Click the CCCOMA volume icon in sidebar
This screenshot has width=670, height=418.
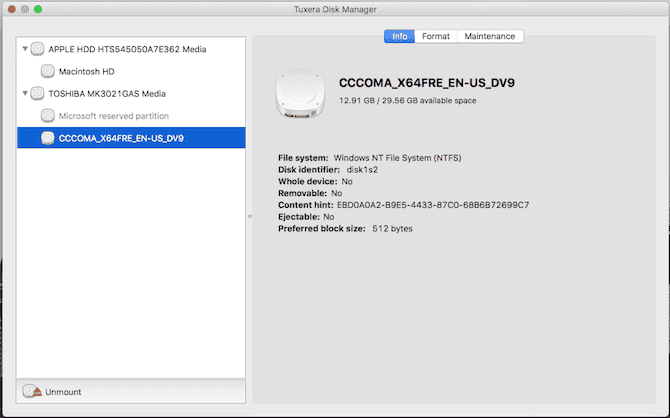tap(48, 138)
